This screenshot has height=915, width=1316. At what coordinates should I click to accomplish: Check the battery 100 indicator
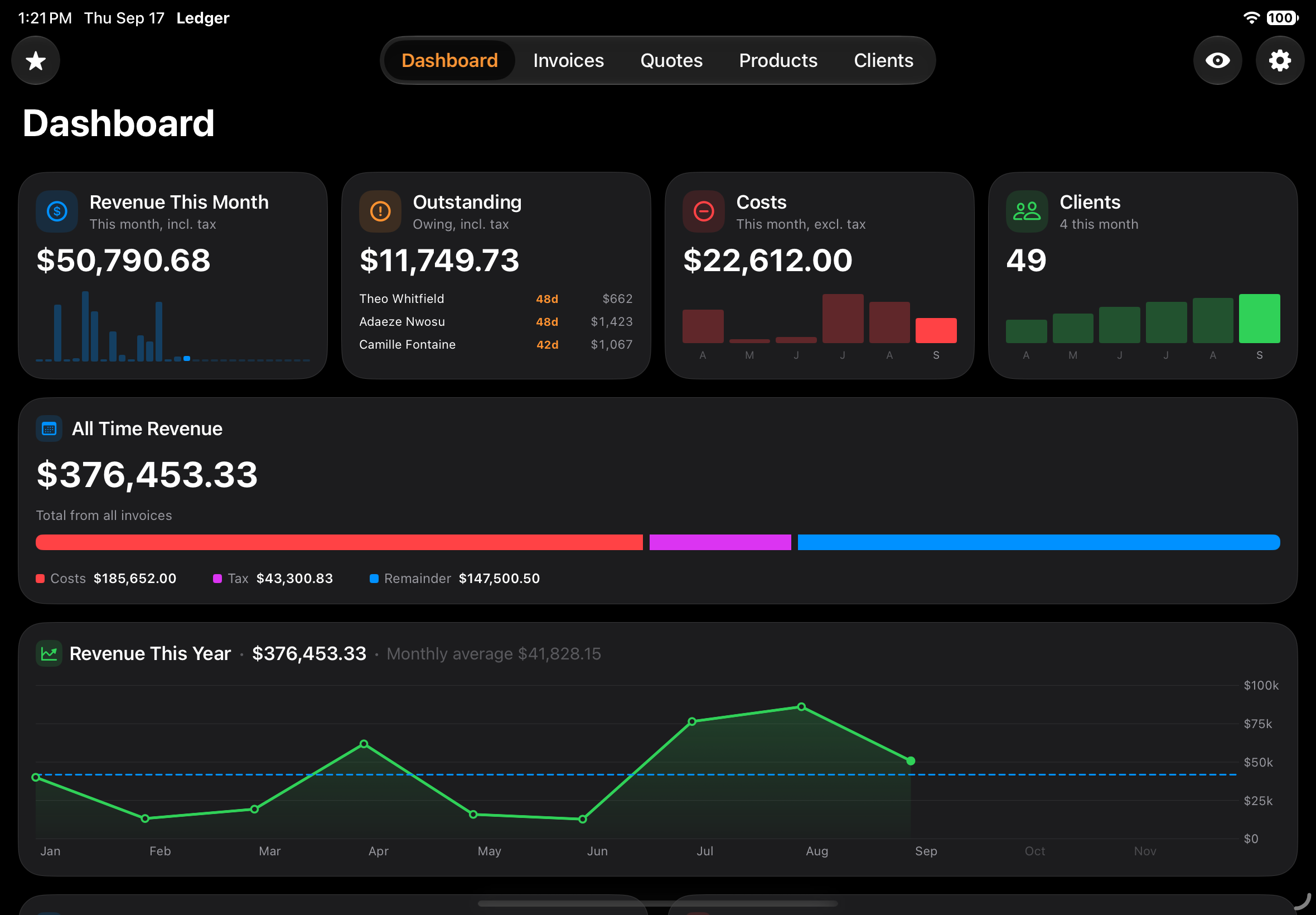click(1281, 18)
